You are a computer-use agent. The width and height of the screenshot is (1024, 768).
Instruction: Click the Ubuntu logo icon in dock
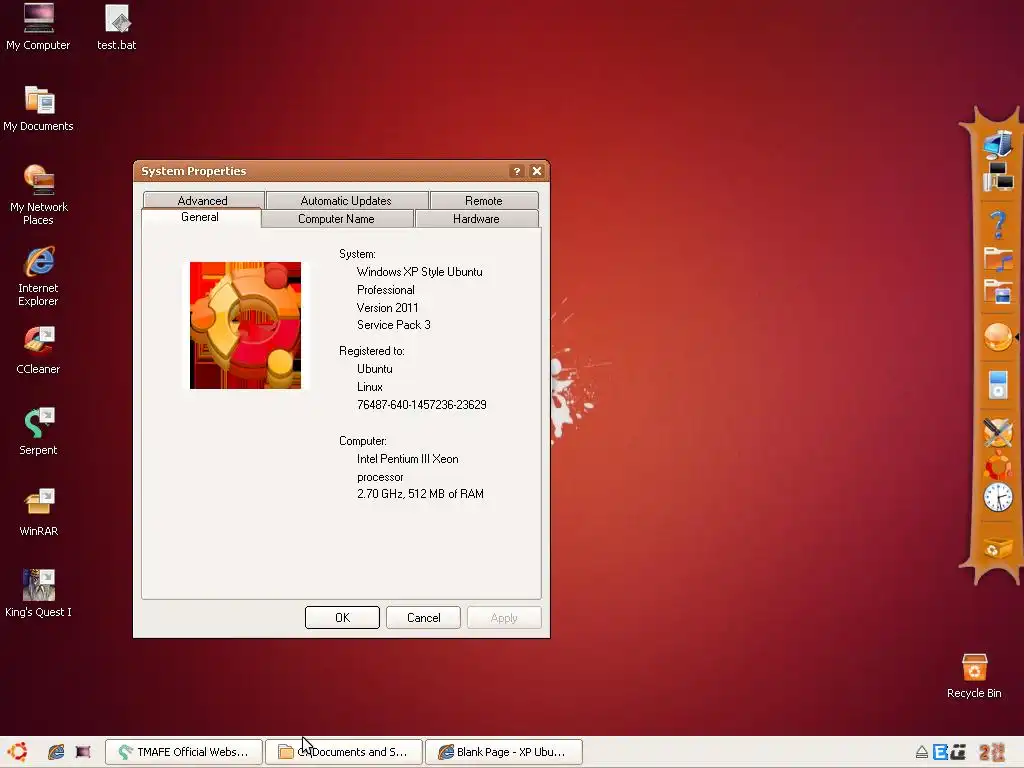click(998, 466)
